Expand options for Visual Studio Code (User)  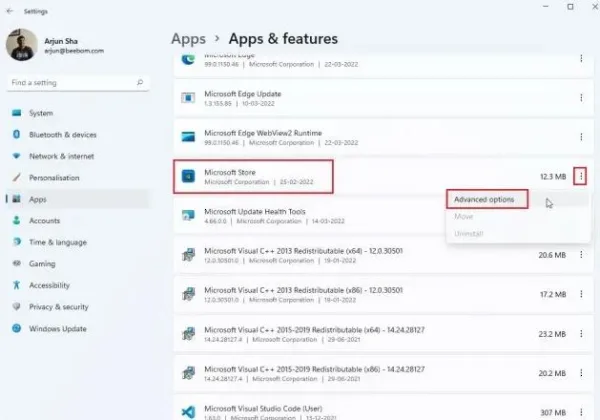coord(581,412)
